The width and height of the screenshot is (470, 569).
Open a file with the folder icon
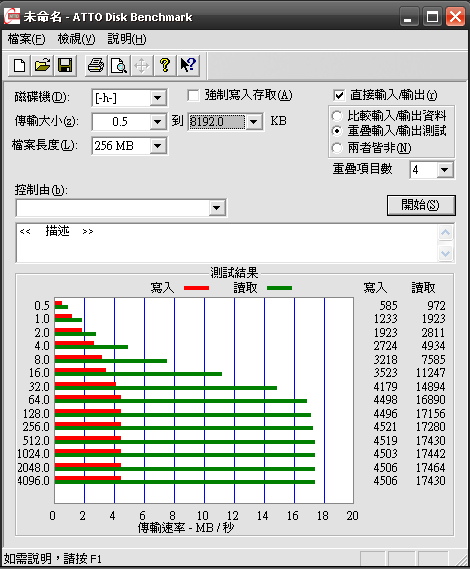(x=42, y=66)
